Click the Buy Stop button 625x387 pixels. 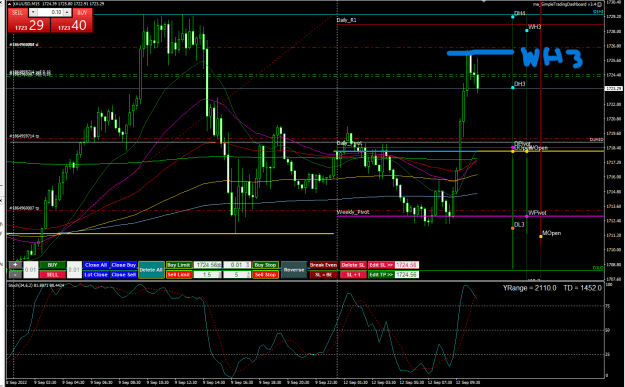[265, 265]
